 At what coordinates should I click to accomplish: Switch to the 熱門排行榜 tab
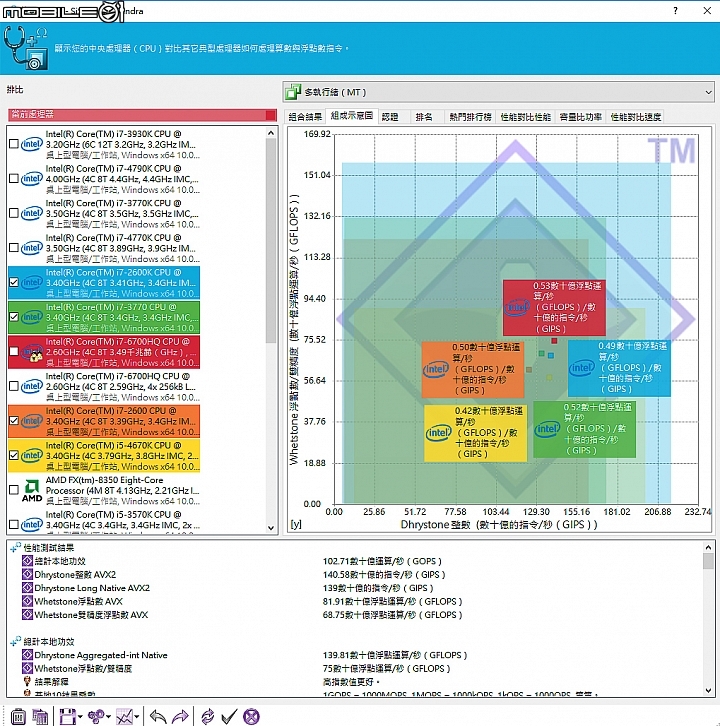[470, 117]
